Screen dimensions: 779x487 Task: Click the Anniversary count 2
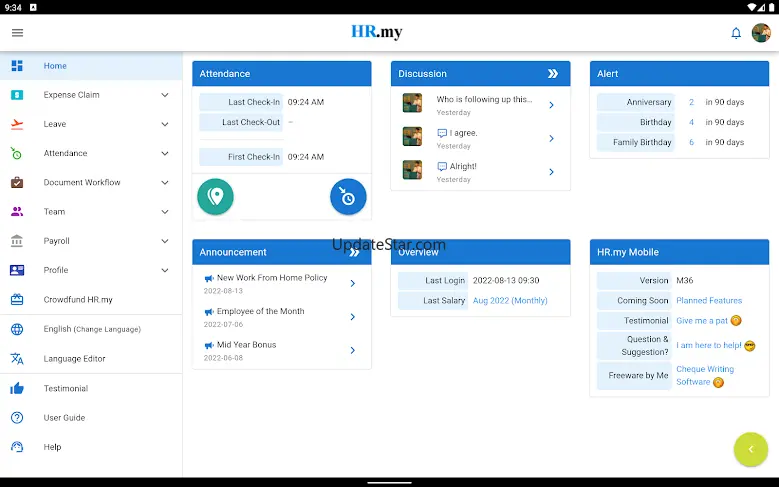[x=691, y=102]
